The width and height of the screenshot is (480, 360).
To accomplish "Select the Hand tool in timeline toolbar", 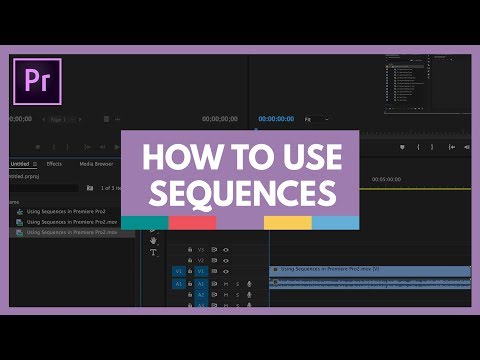I will click(x=153, y=240).
